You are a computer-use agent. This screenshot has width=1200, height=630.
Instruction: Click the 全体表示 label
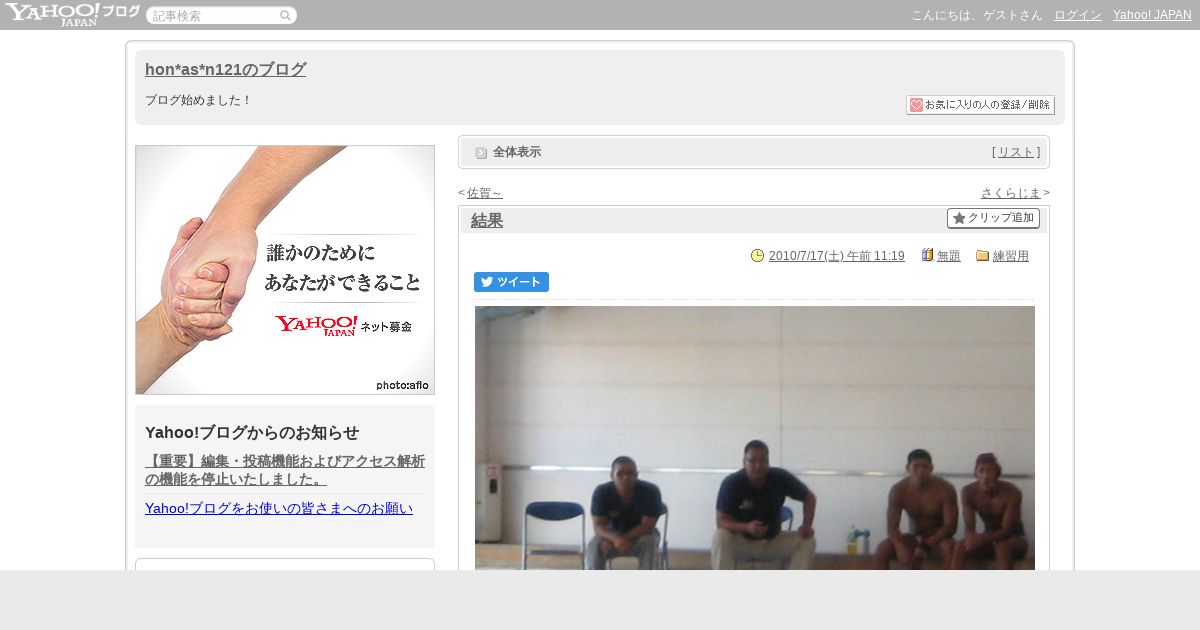tap(517, 152)
